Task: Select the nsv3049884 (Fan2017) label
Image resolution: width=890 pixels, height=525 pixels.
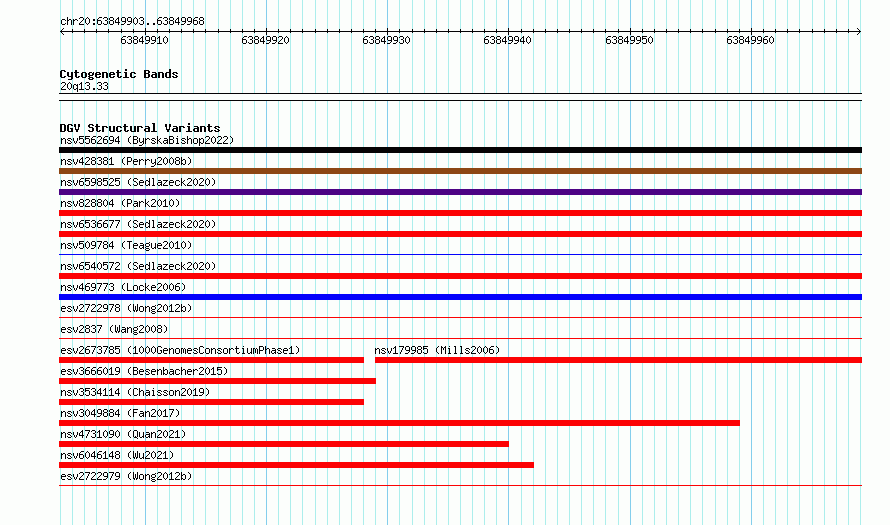Action: click(120, 413)
